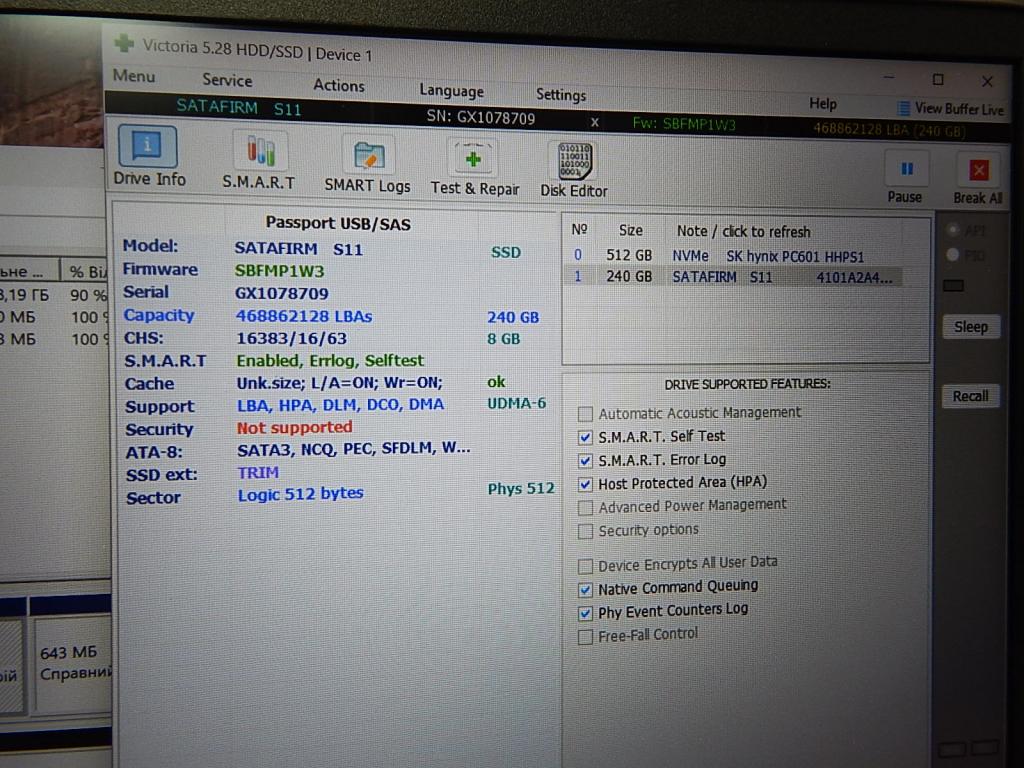Click the UDMA-6 mode text
1024x768 pixels.
tap(517, 404)
